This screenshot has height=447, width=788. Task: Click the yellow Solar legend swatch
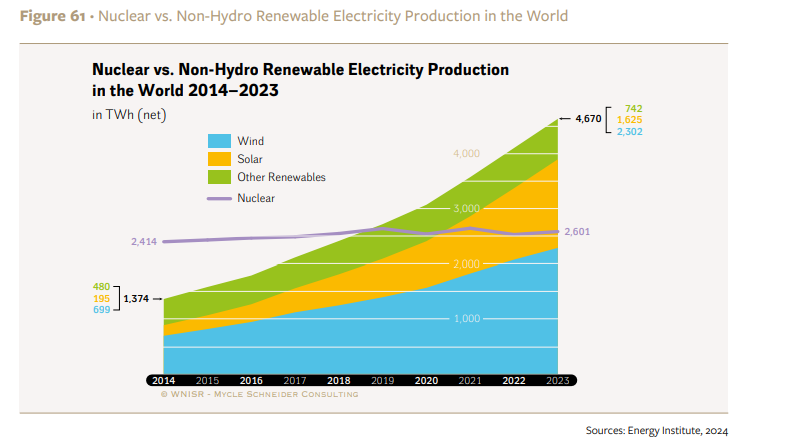219,159
